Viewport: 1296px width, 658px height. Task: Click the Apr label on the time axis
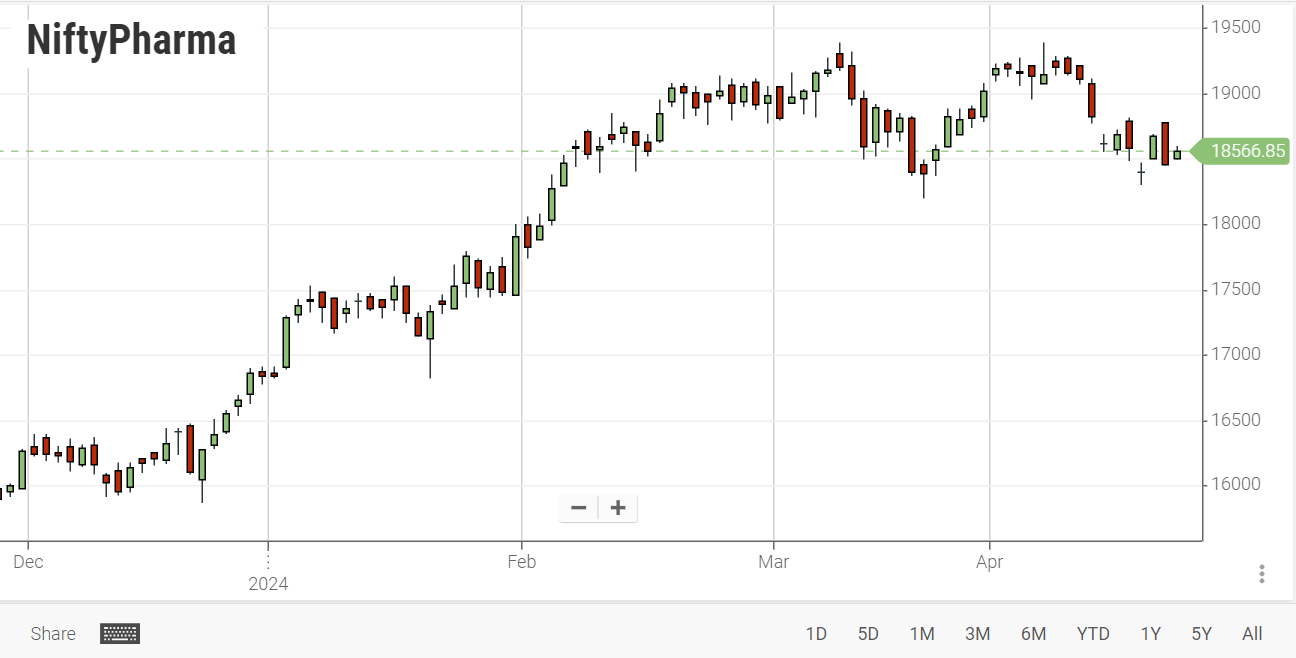[990, 562]
